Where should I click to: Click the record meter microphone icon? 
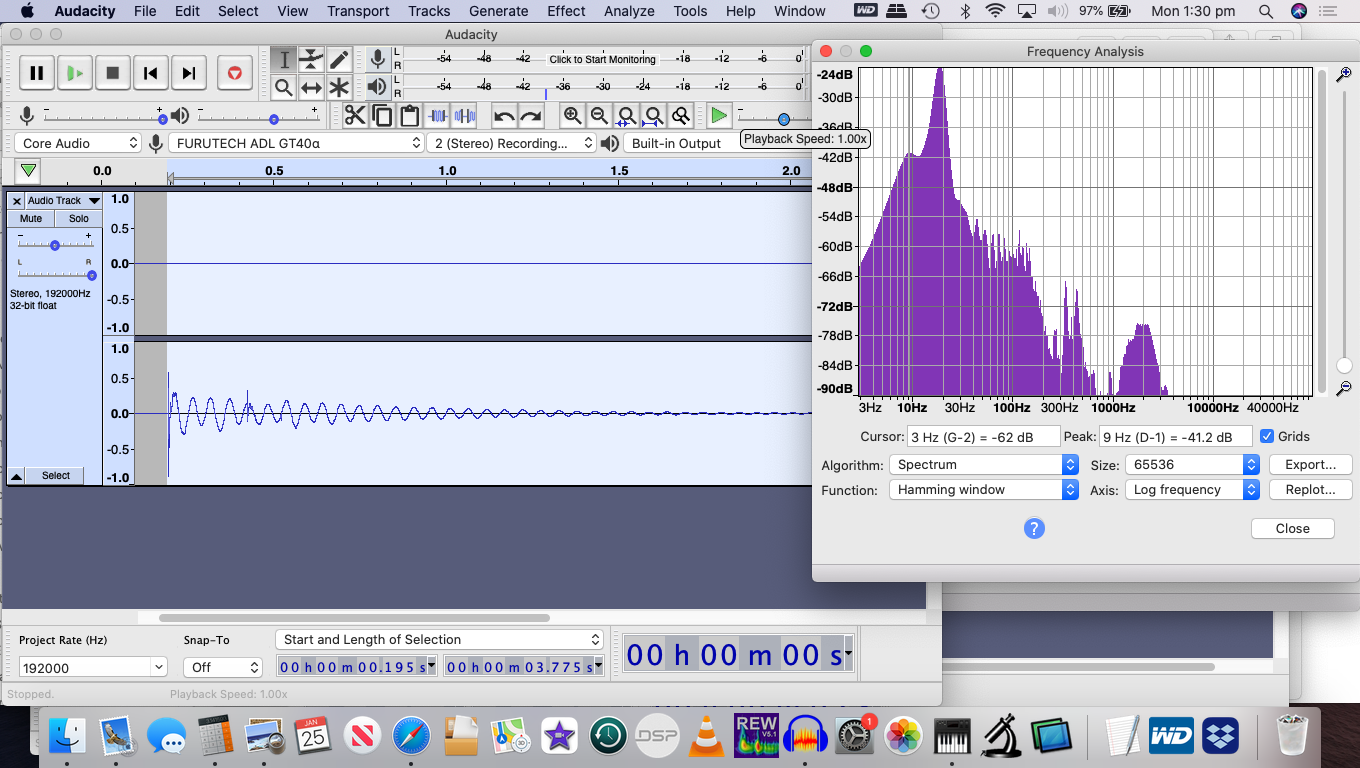(378, 60)
